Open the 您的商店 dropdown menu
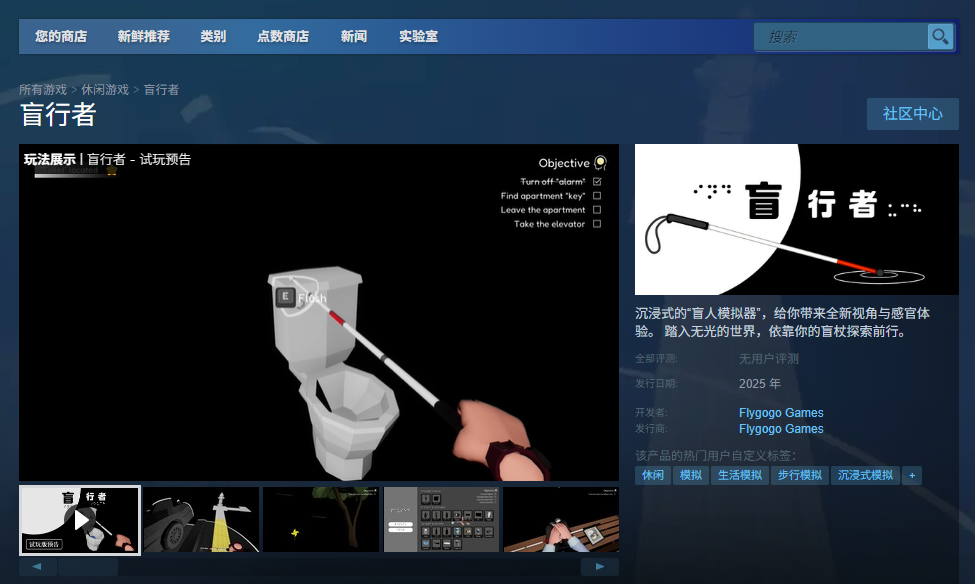 pos(61,37)
